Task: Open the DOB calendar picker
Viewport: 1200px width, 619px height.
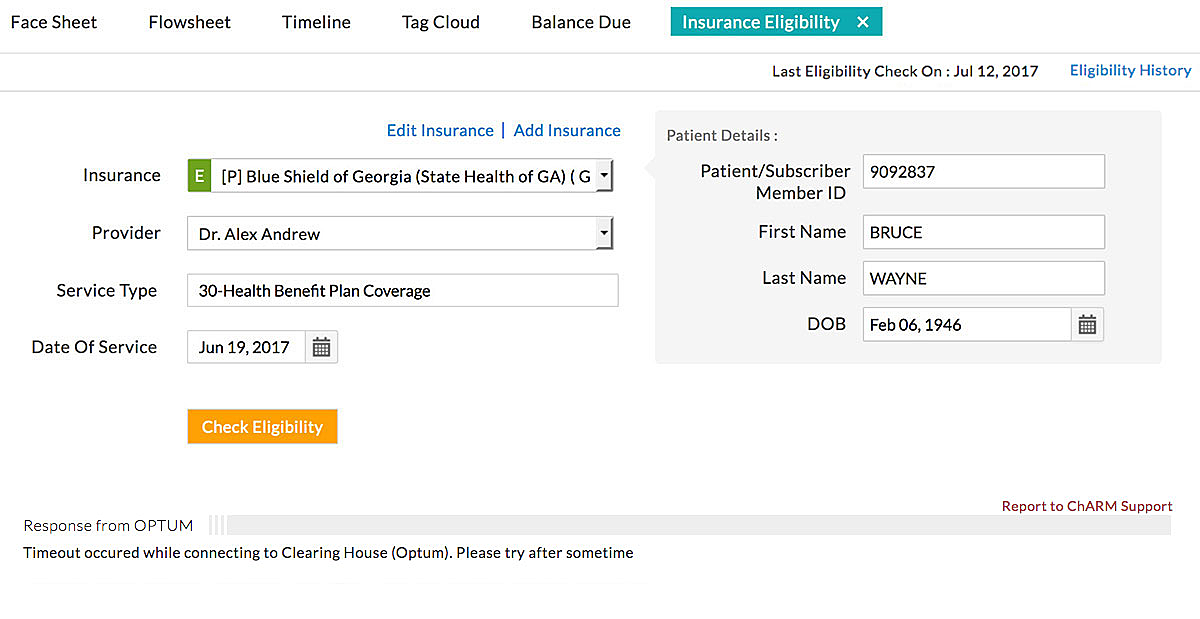Action: 1087,324
